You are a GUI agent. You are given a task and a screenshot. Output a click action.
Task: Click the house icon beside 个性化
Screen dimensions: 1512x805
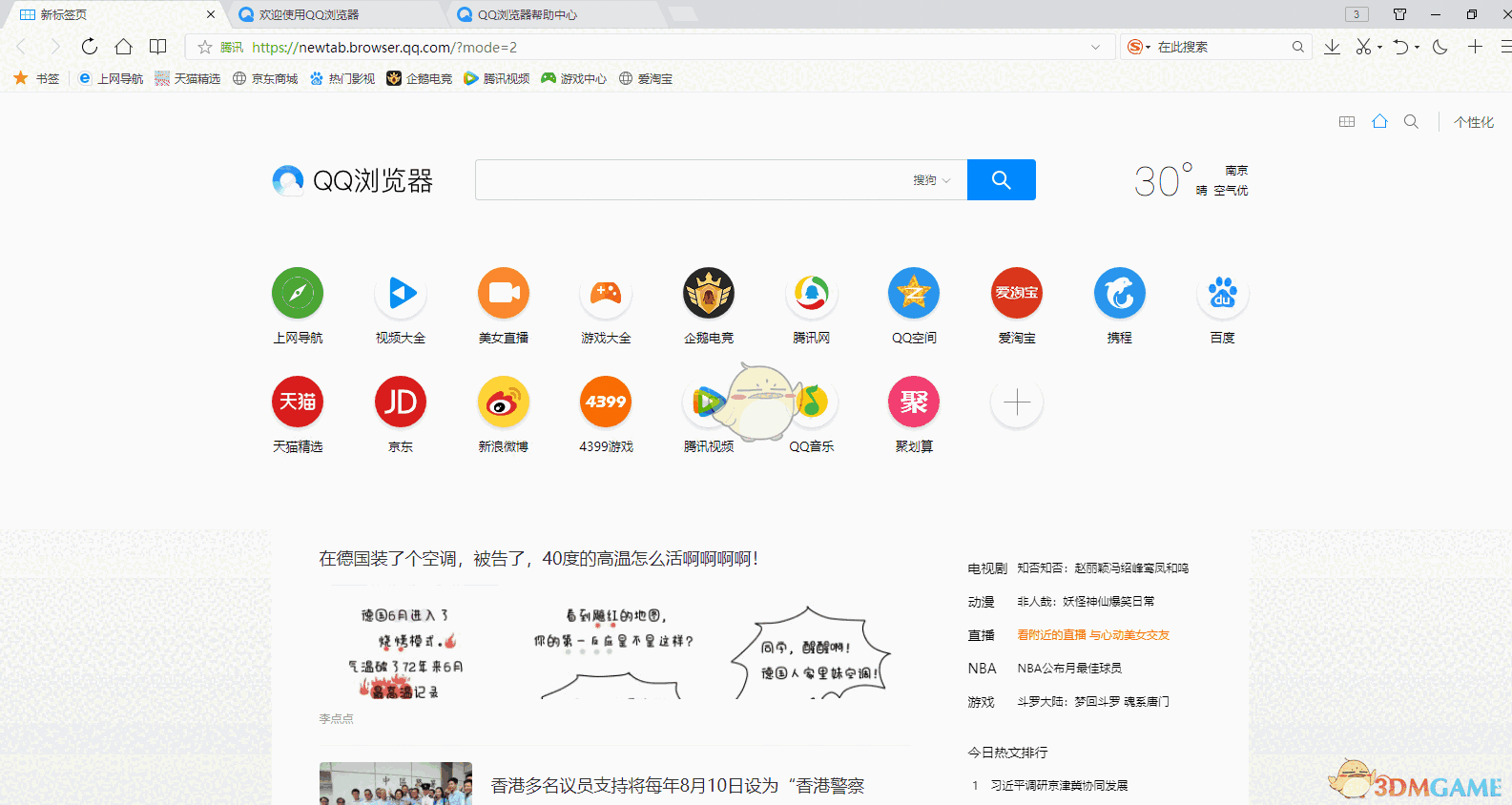(1379, 121)
